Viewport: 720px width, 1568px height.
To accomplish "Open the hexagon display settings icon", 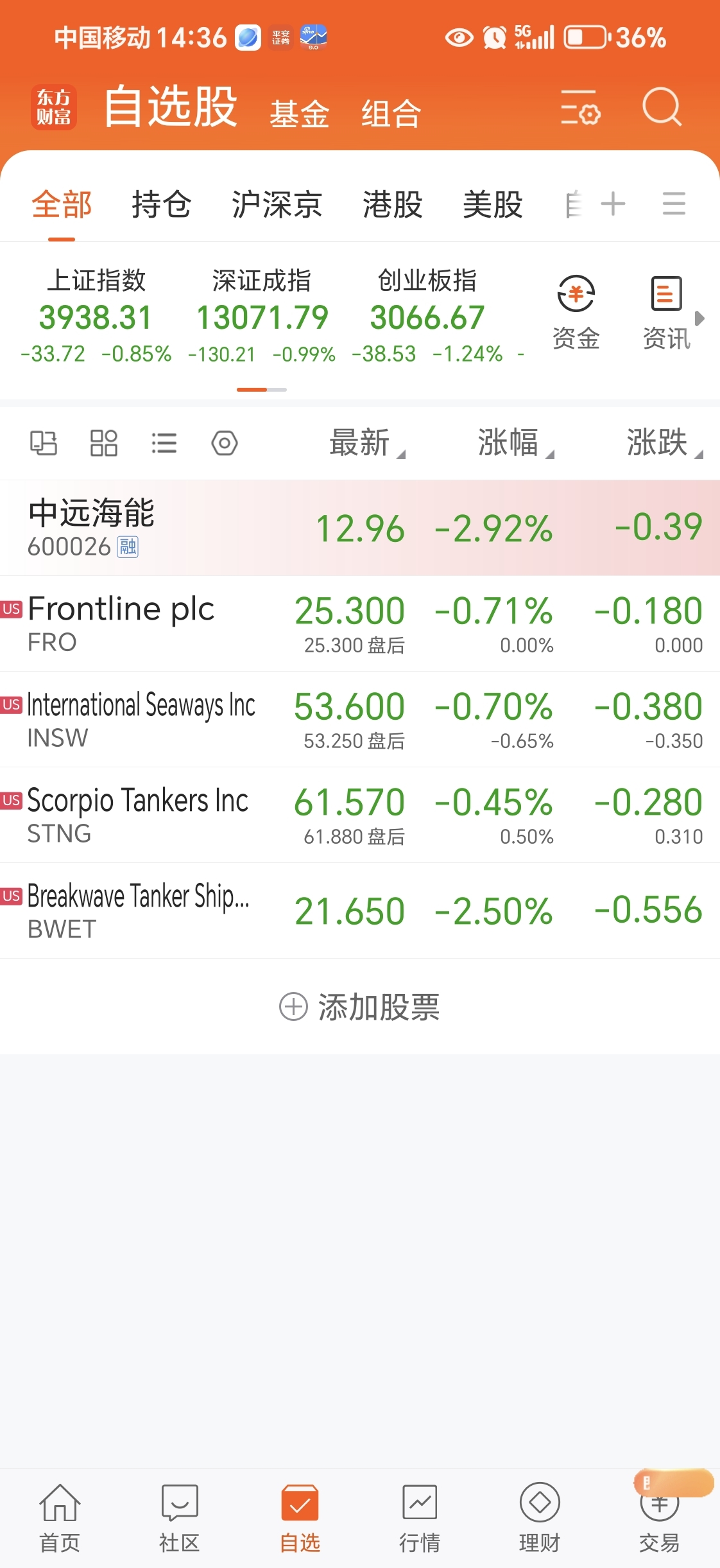I will pos(225,443).
